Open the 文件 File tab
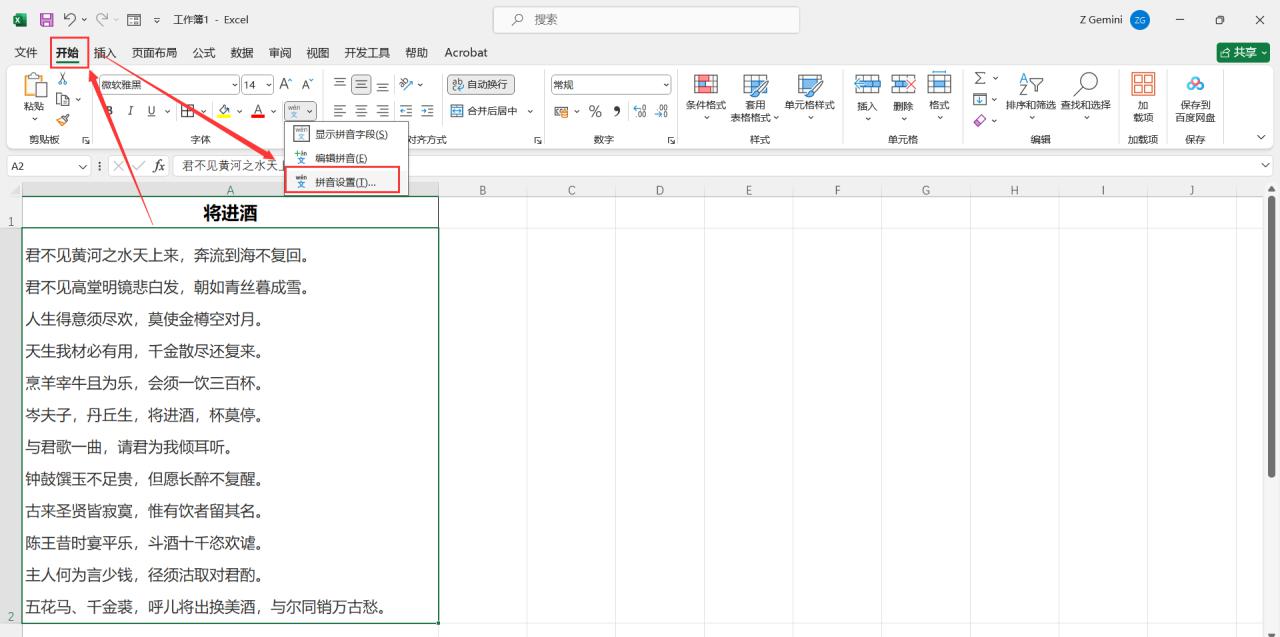Image resolution: width=1280 pixels, height=637 pixels. 26,52
